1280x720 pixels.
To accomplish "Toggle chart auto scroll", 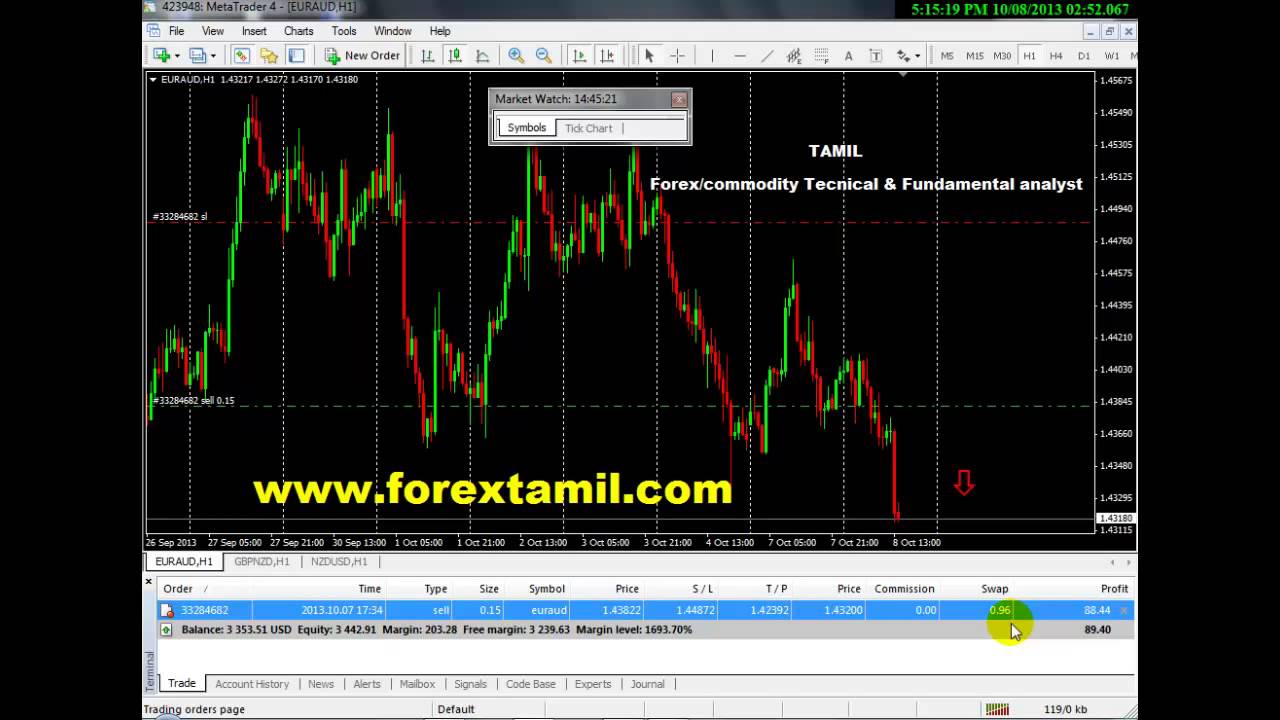I will pos(579,56).
